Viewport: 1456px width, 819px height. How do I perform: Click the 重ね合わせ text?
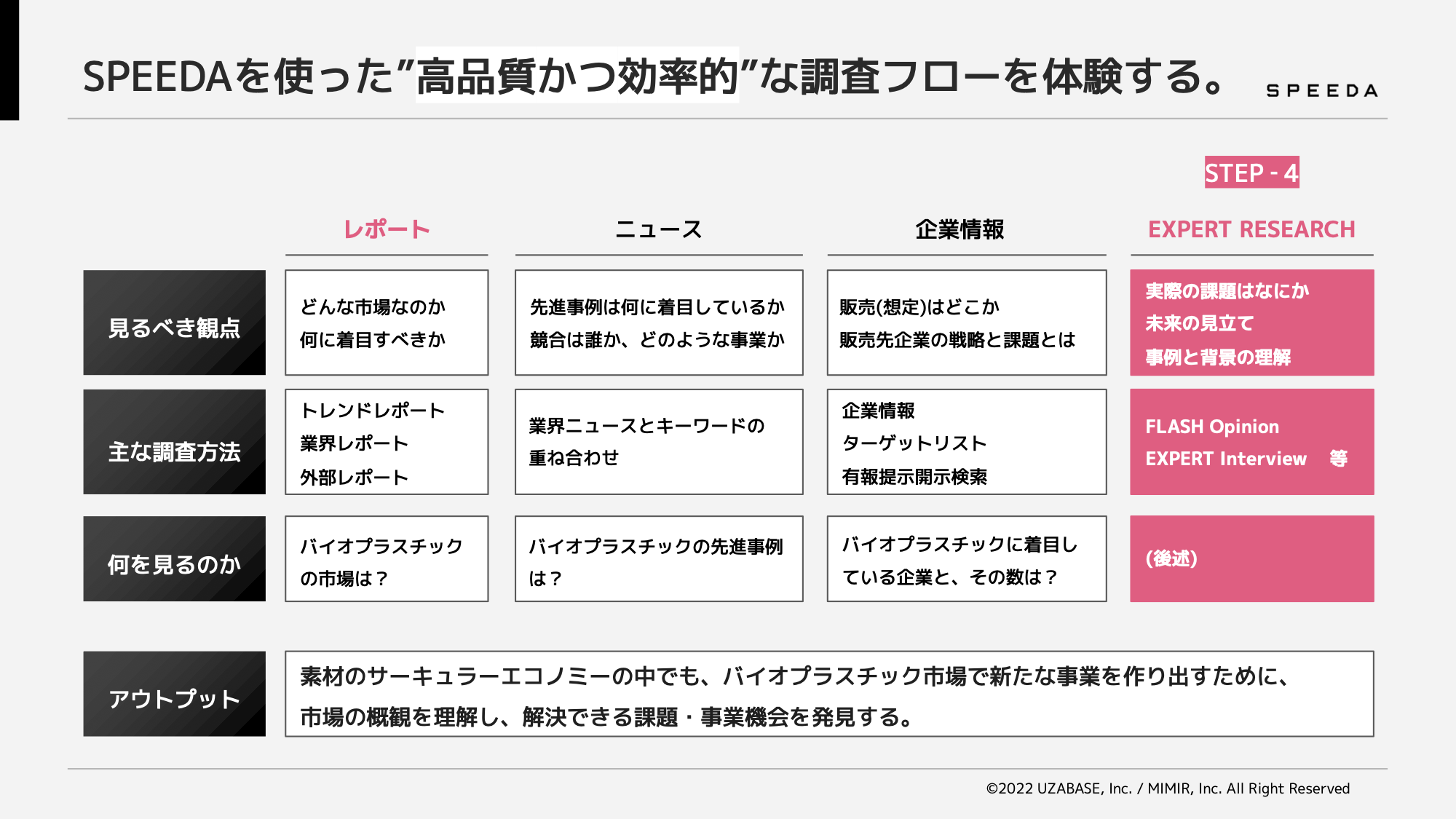point(574,458)
